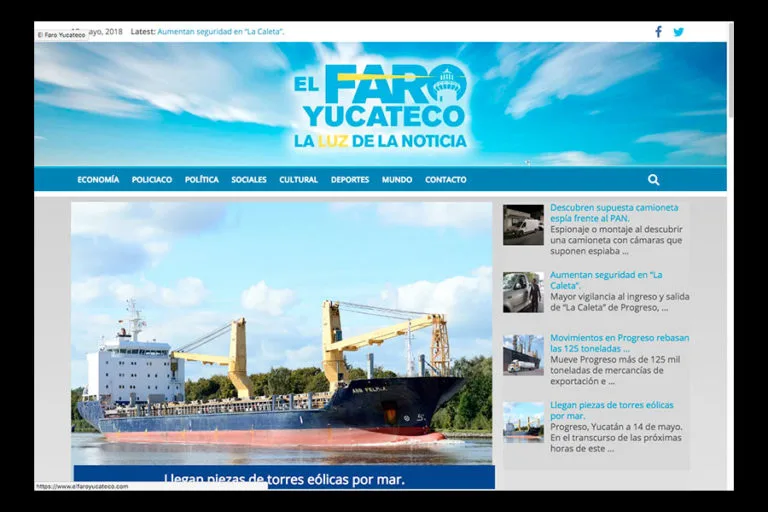Image resolution: width=768 pixels, height=512 pixels.
Task: Click the truck thumbnail for 125 toneladas story
Action: (523, 355)
